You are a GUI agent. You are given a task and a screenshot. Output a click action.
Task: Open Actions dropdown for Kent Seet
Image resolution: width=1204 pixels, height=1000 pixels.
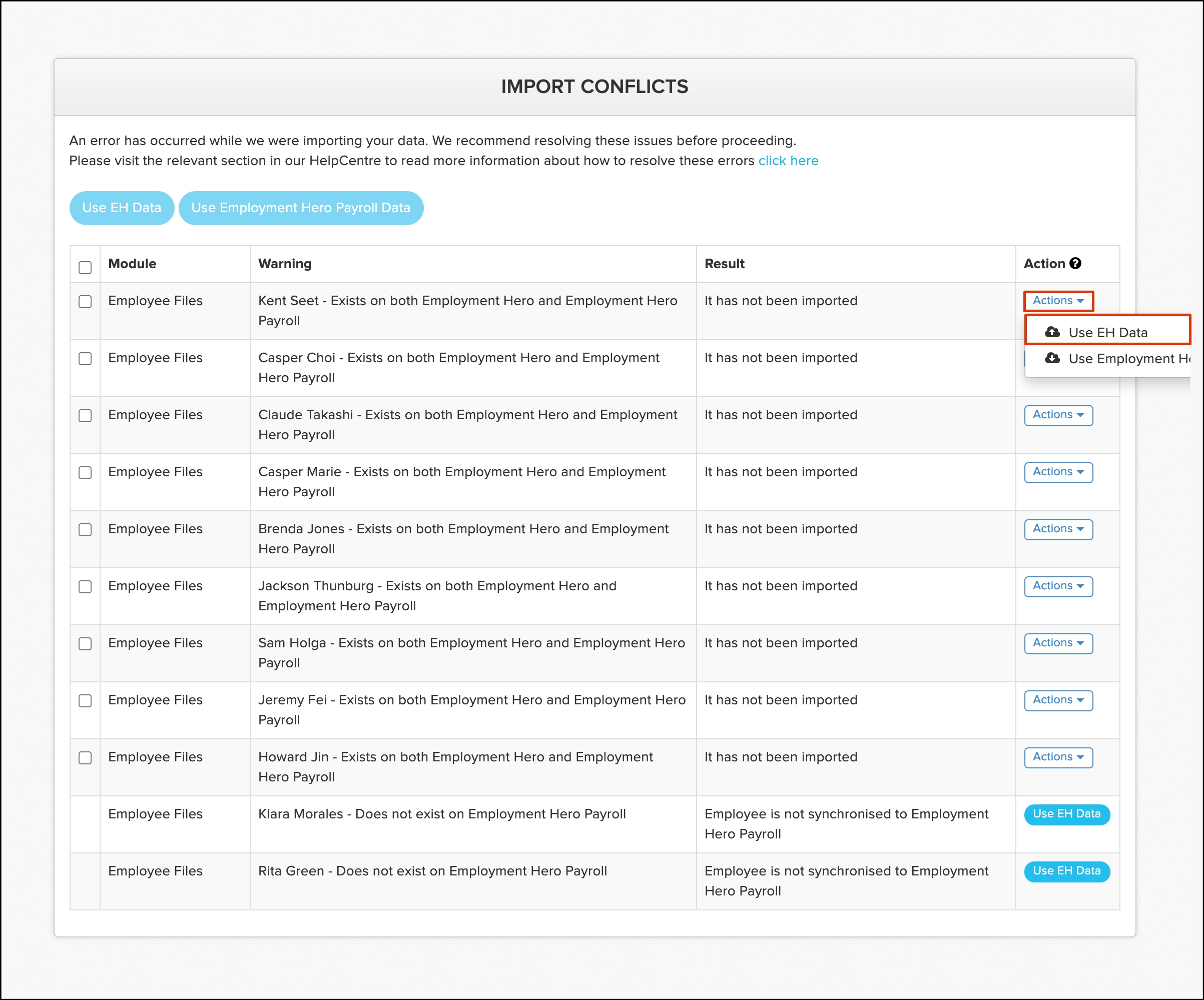tap(1058, 301)
